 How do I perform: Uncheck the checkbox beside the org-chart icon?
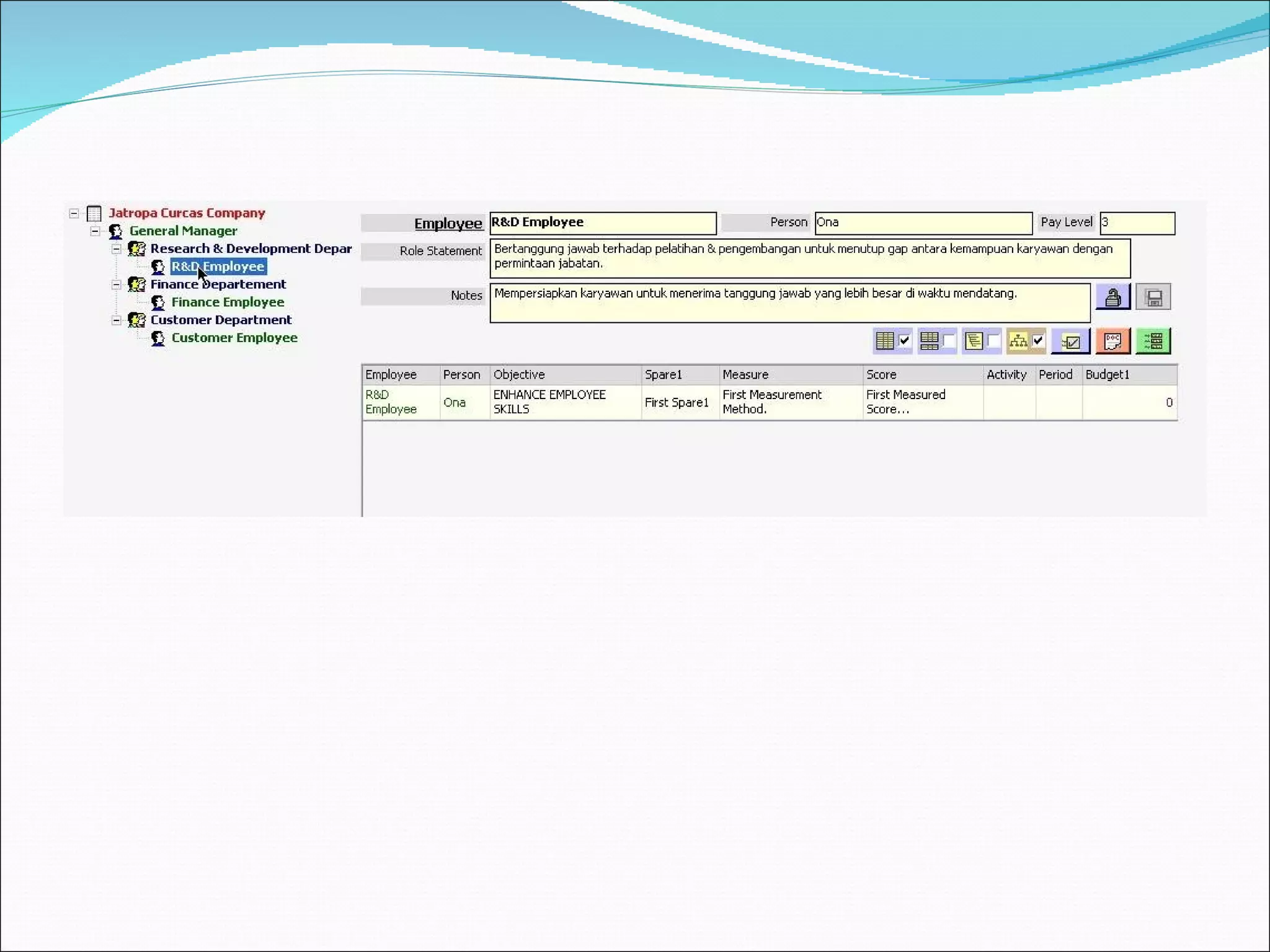click(1038, 340)
